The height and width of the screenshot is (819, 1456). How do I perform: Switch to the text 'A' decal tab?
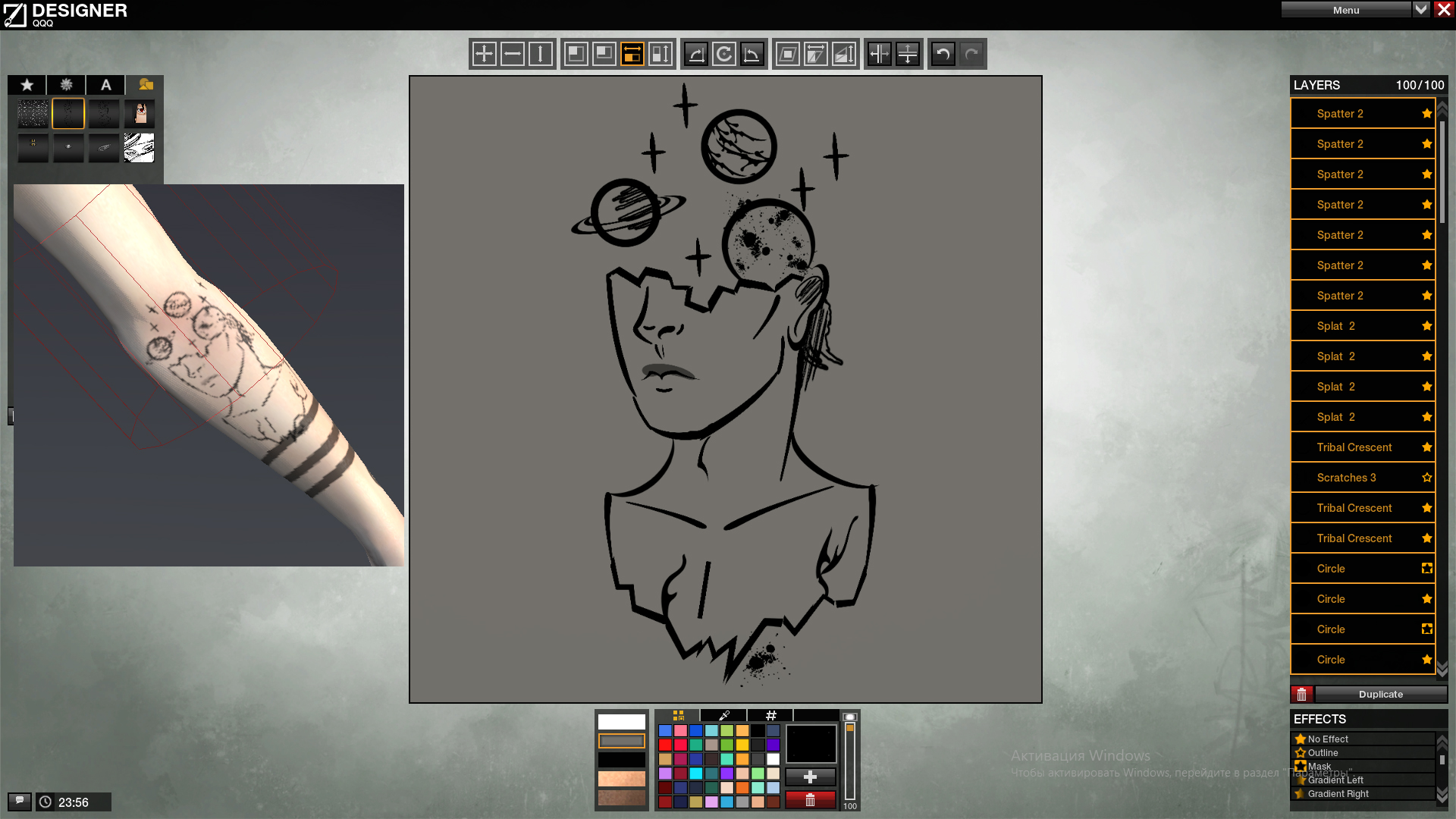pyautogui.click(x=106, y=85)
